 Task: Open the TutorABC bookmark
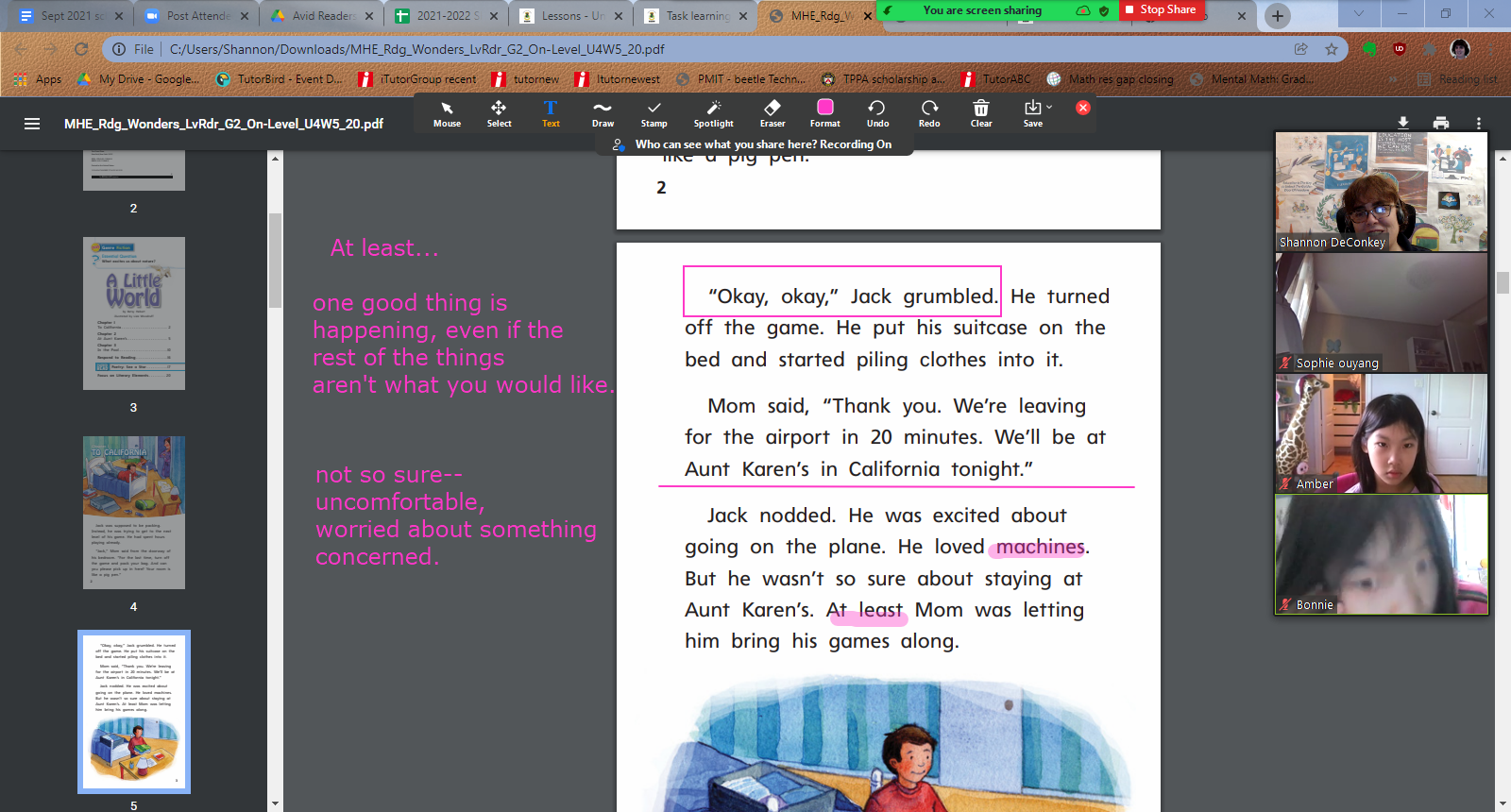click(x=996, y=79)
